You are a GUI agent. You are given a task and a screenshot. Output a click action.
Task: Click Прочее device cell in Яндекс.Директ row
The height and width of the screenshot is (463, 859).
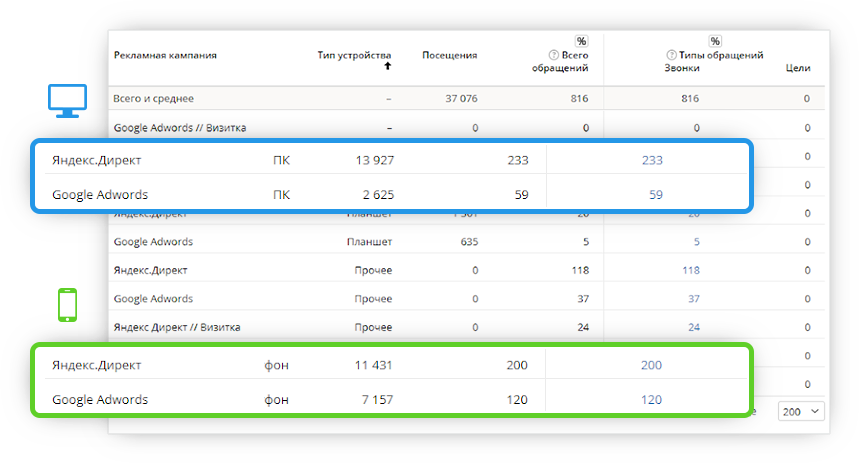point(373,270)
